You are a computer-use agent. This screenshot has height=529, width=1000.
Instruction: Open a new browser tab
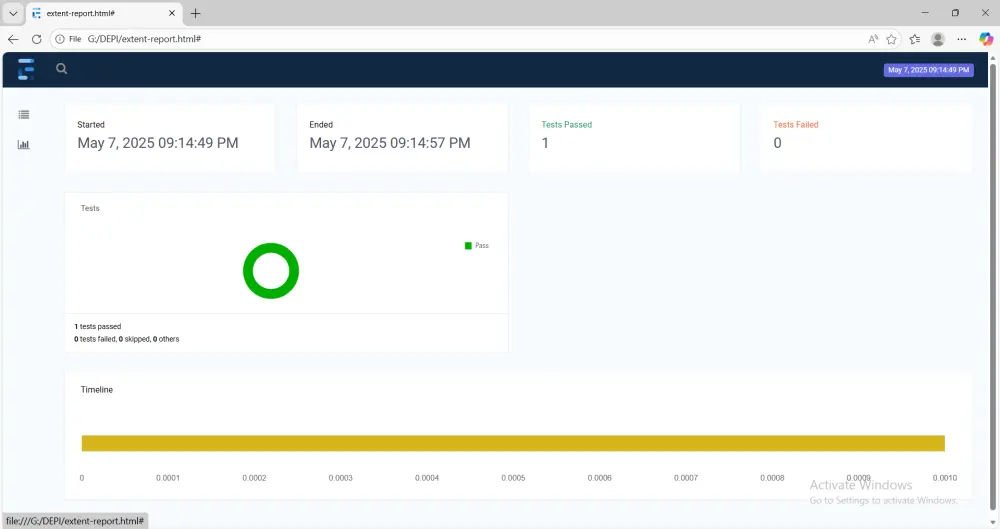(x=196, y=13)
